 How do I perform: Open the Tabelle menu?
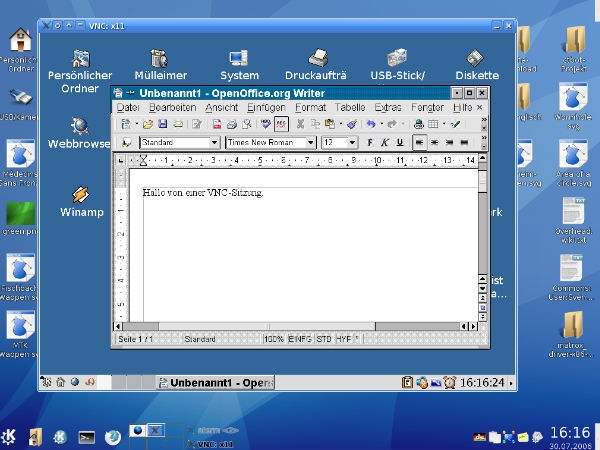(x=350, y=108)
